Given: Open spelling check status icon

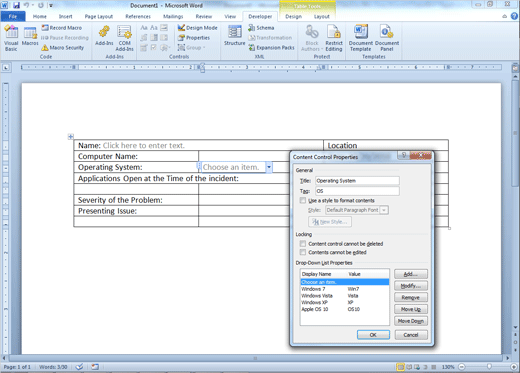Looking at the screenshot, I should coord(79,367).
